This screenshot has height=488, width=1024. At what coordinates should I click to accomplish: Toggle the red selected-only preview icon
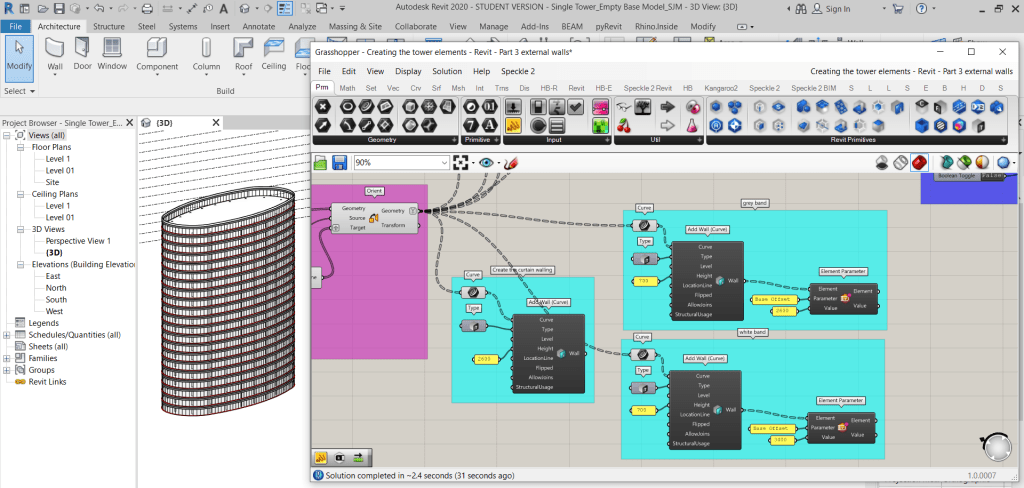click(x=918, y=162)
